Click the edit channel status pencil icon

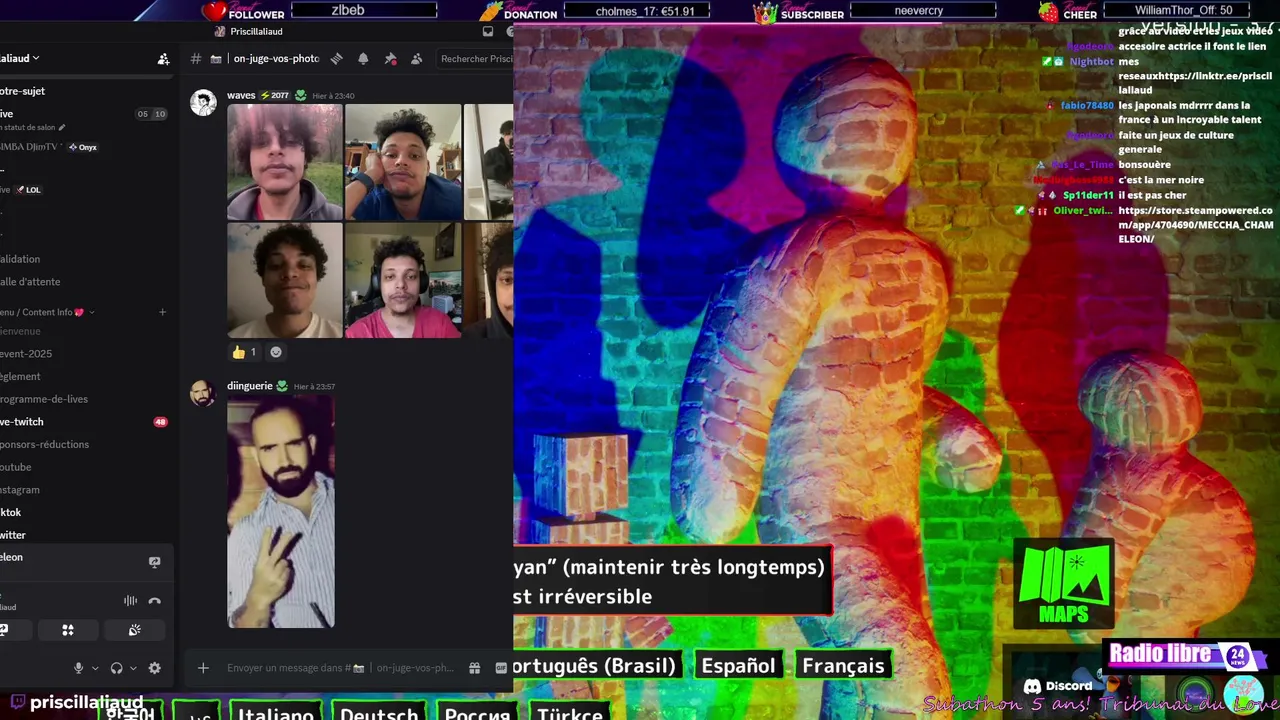click(62, 127)
